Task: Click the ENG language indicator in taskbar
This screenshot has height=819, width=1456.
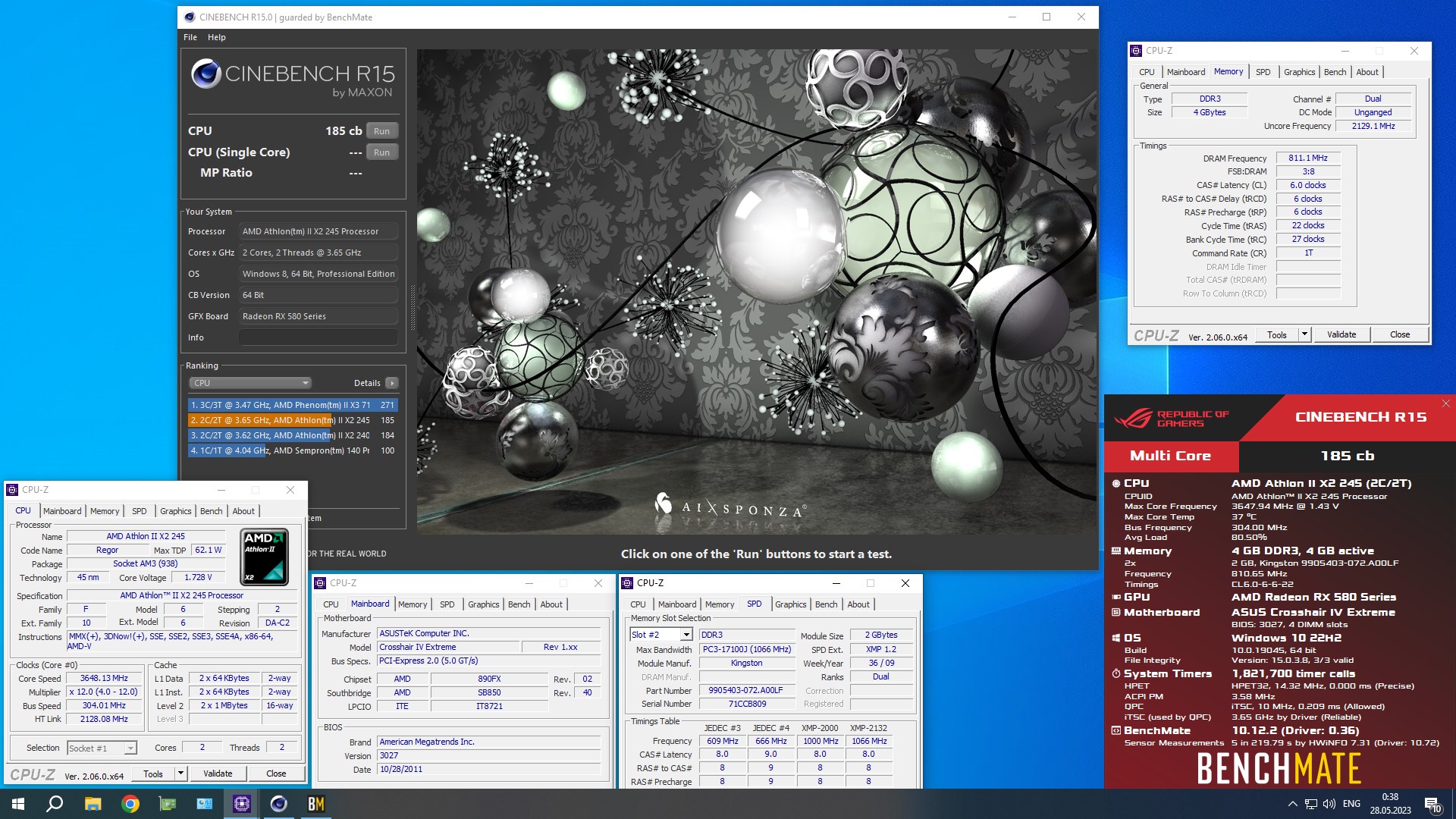Action: [1351, 804]
